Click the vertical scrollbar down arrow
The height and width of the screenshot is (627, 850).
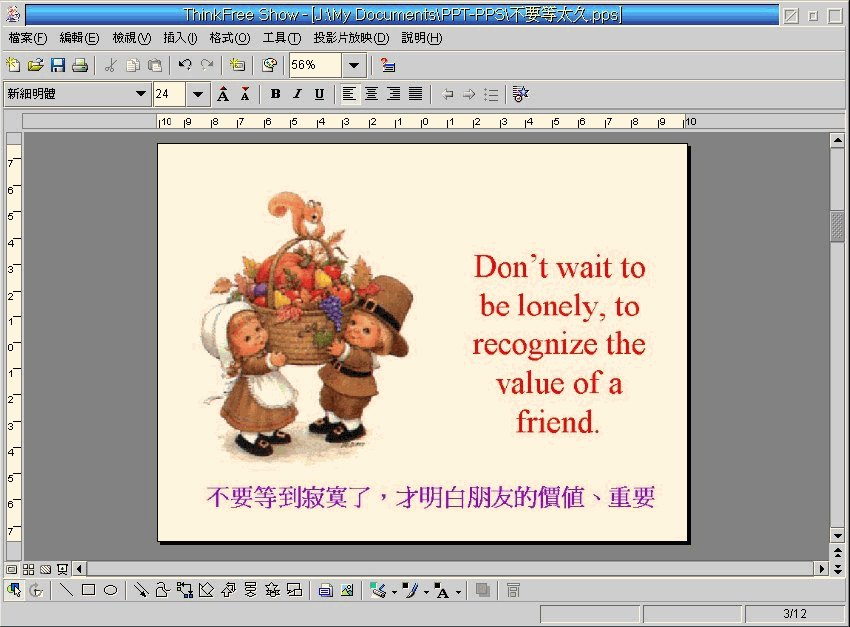pos(838,535)
